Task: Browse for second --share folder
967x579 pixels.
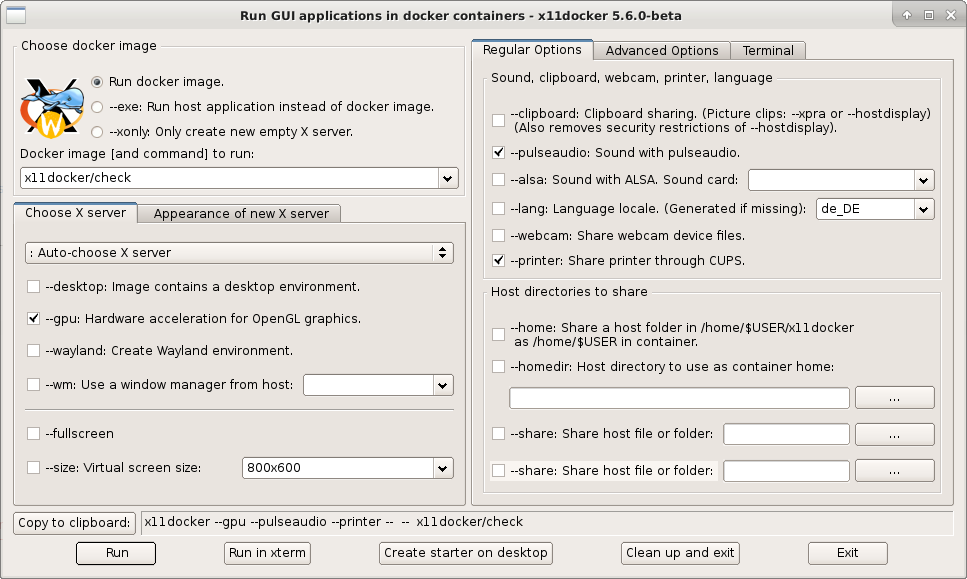Action: [894, 471]
